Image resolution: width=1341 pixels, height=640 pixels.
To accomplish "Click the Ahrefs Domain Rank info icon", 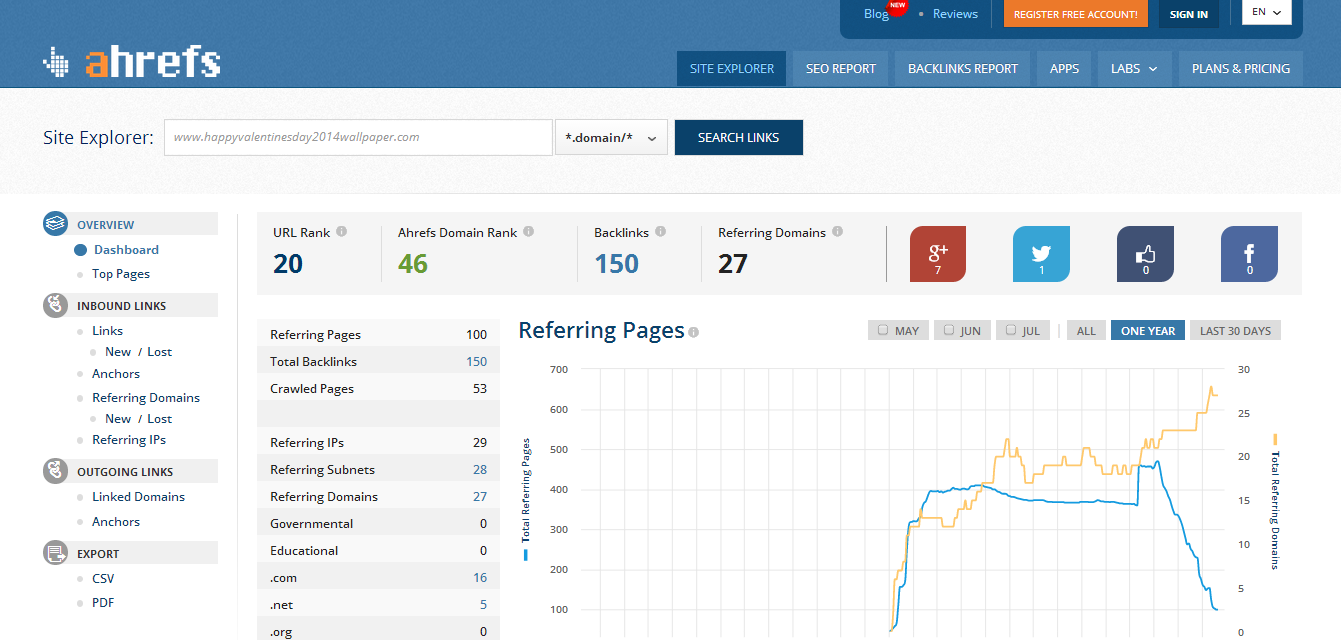I will click(529, 231).
